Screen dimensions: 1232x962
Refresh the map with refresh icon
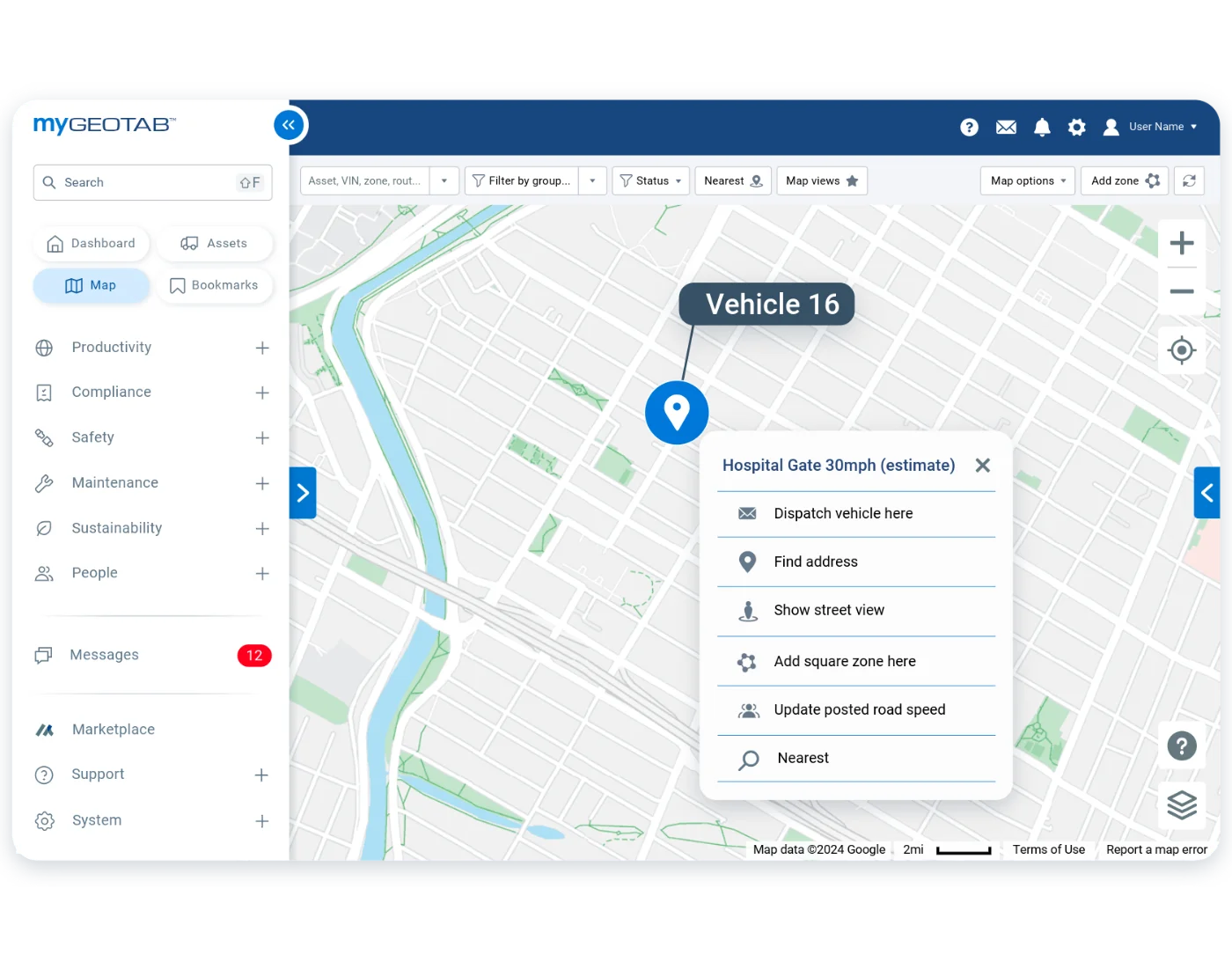(1189, 180)
